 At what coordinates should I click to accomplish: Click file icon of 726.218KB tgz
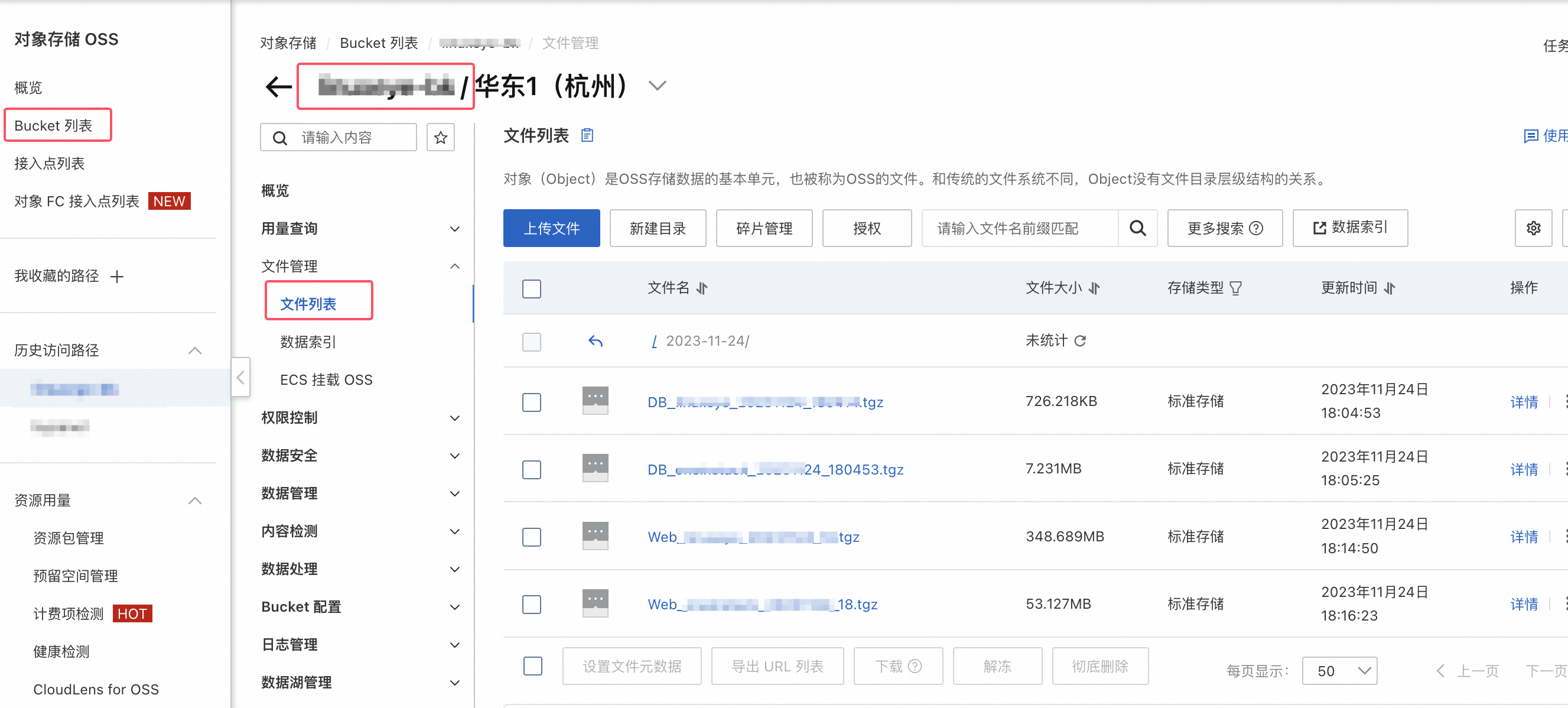point(596,401)
